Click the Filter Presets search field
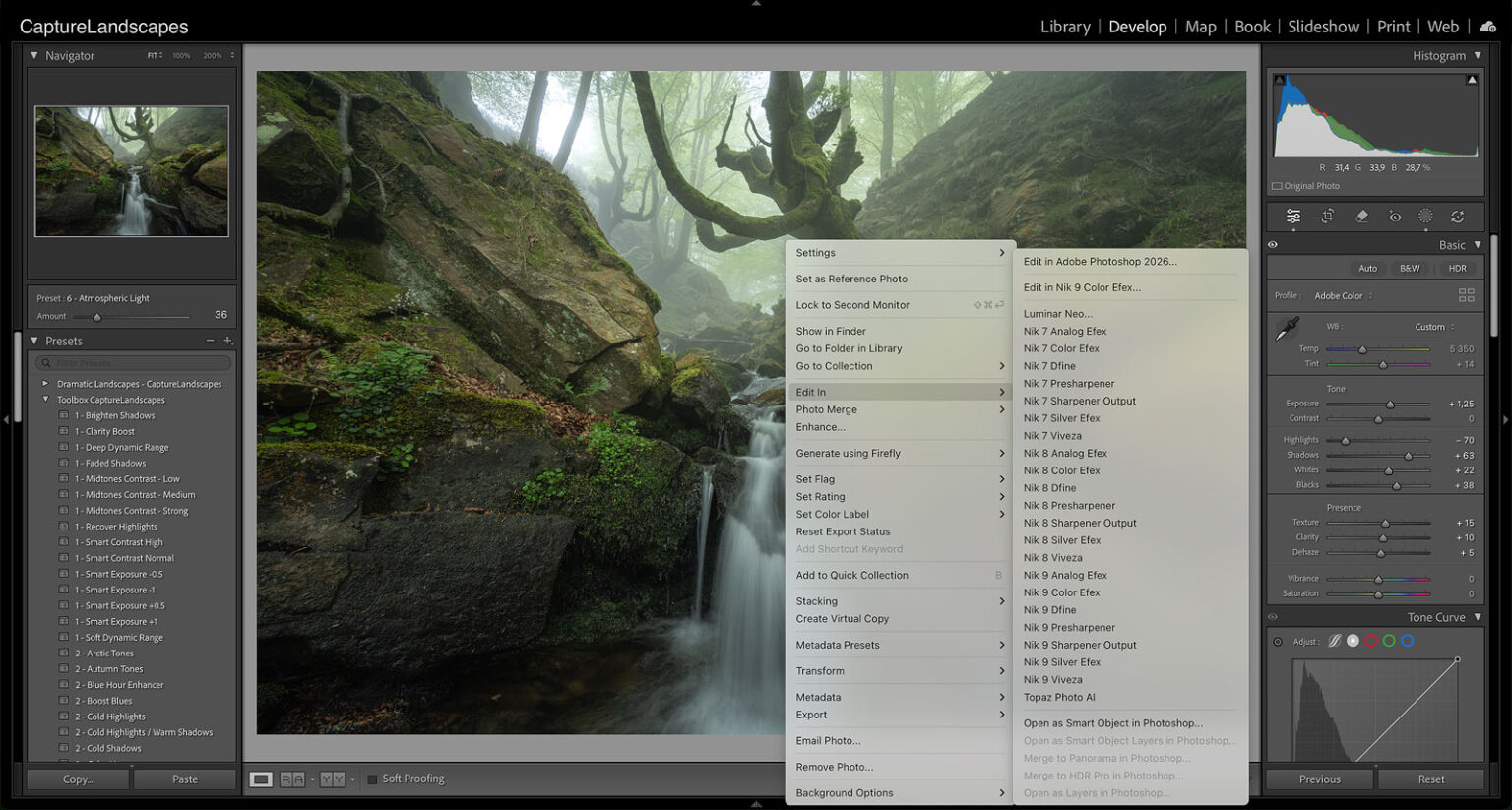The height and width of the screenshot is (810, 1512). coord(133,363)
